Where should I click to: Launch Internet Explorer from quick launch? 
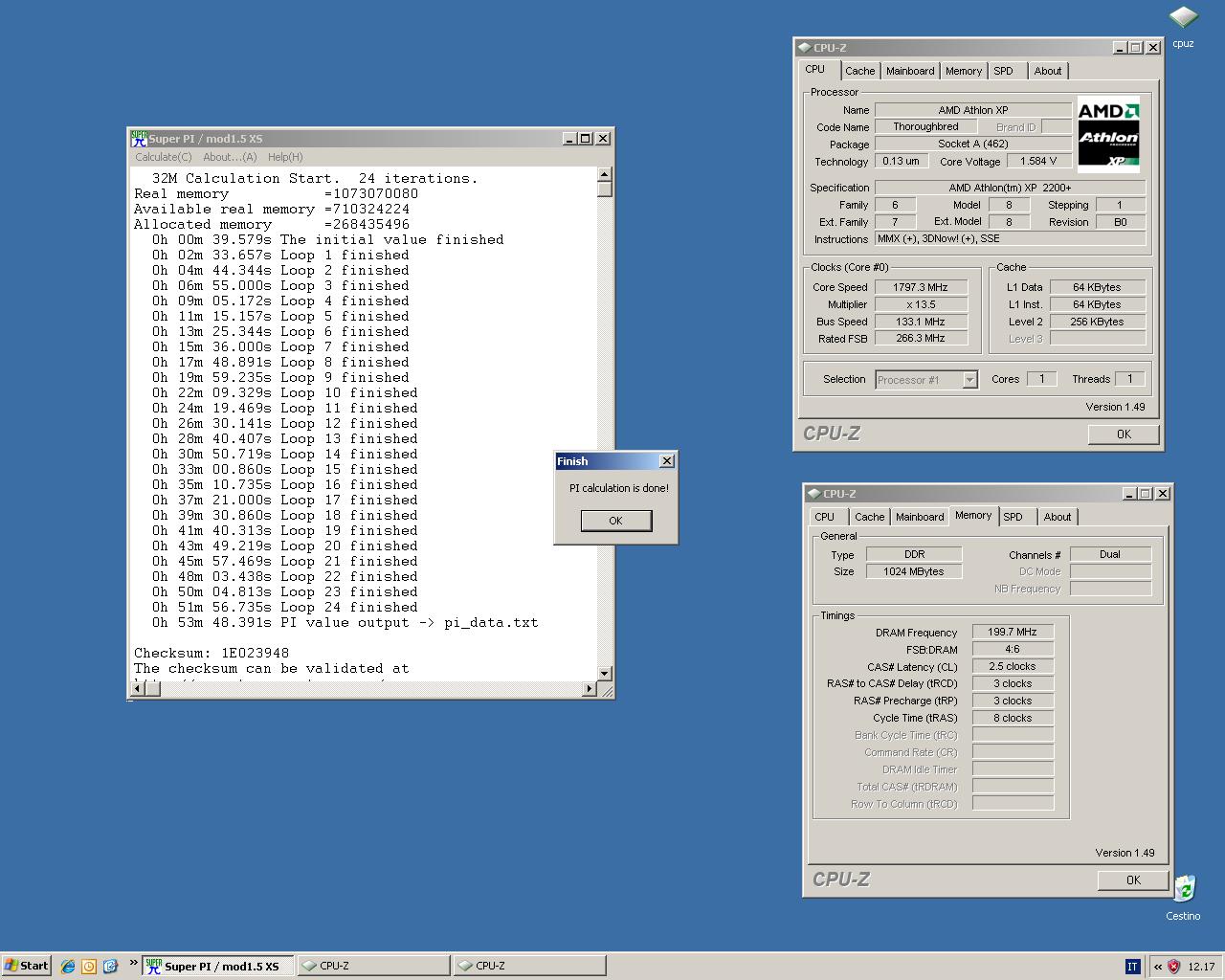[68, 966]
